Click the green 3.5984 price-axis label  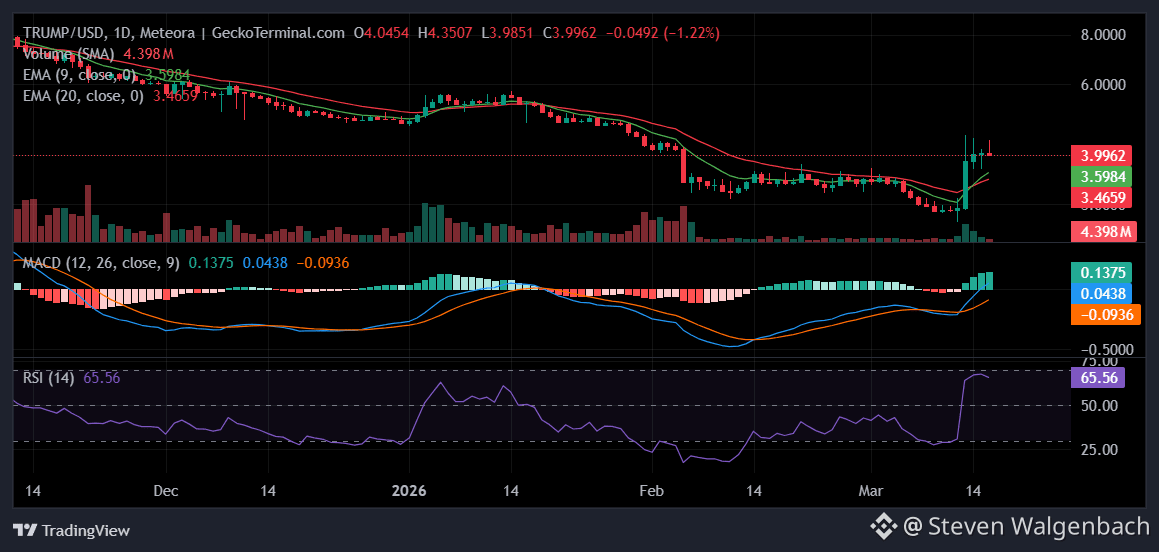tap(1103, 177)
